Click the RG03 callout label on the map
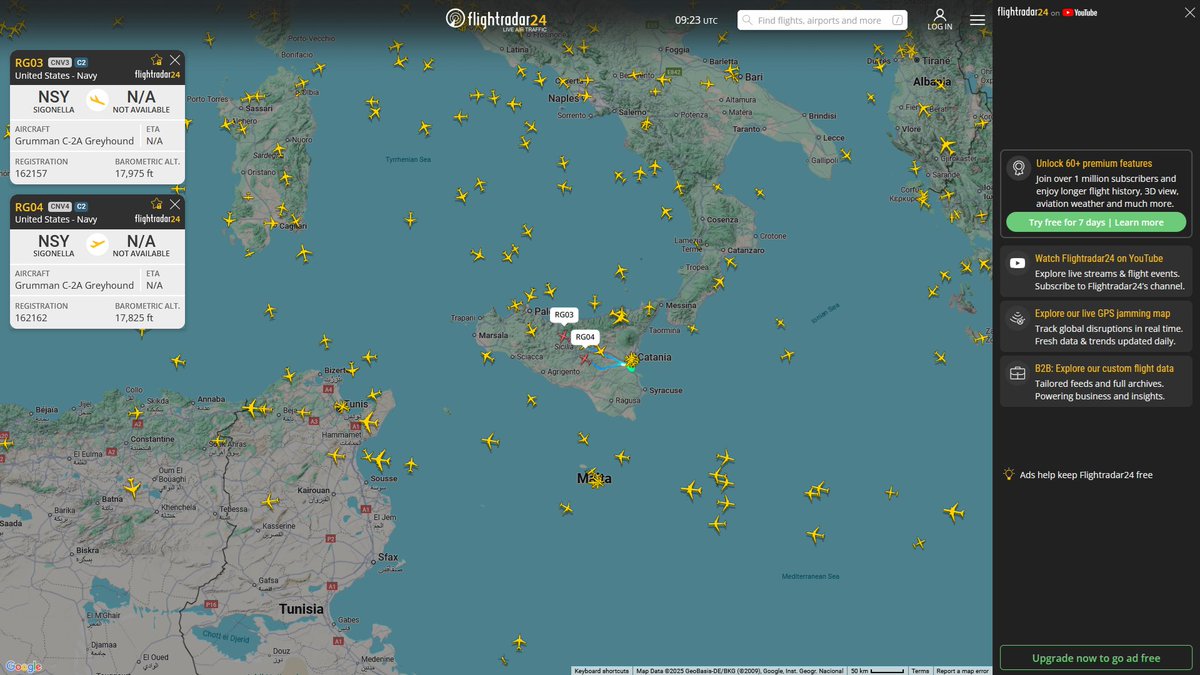1200x675 pixels. point(564,315)
